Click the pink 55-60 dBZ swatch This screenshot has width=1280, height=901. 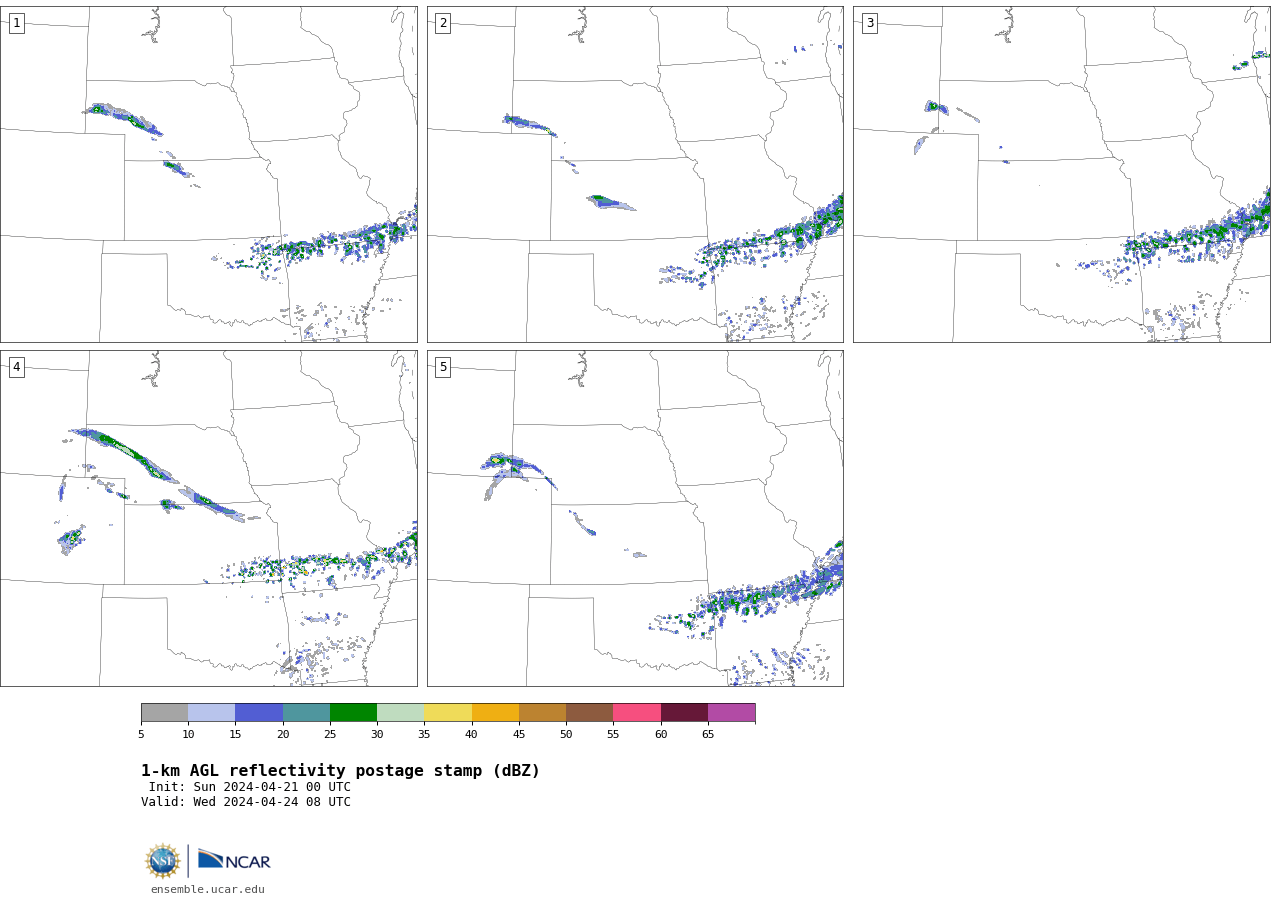click(x=637, y=713)
